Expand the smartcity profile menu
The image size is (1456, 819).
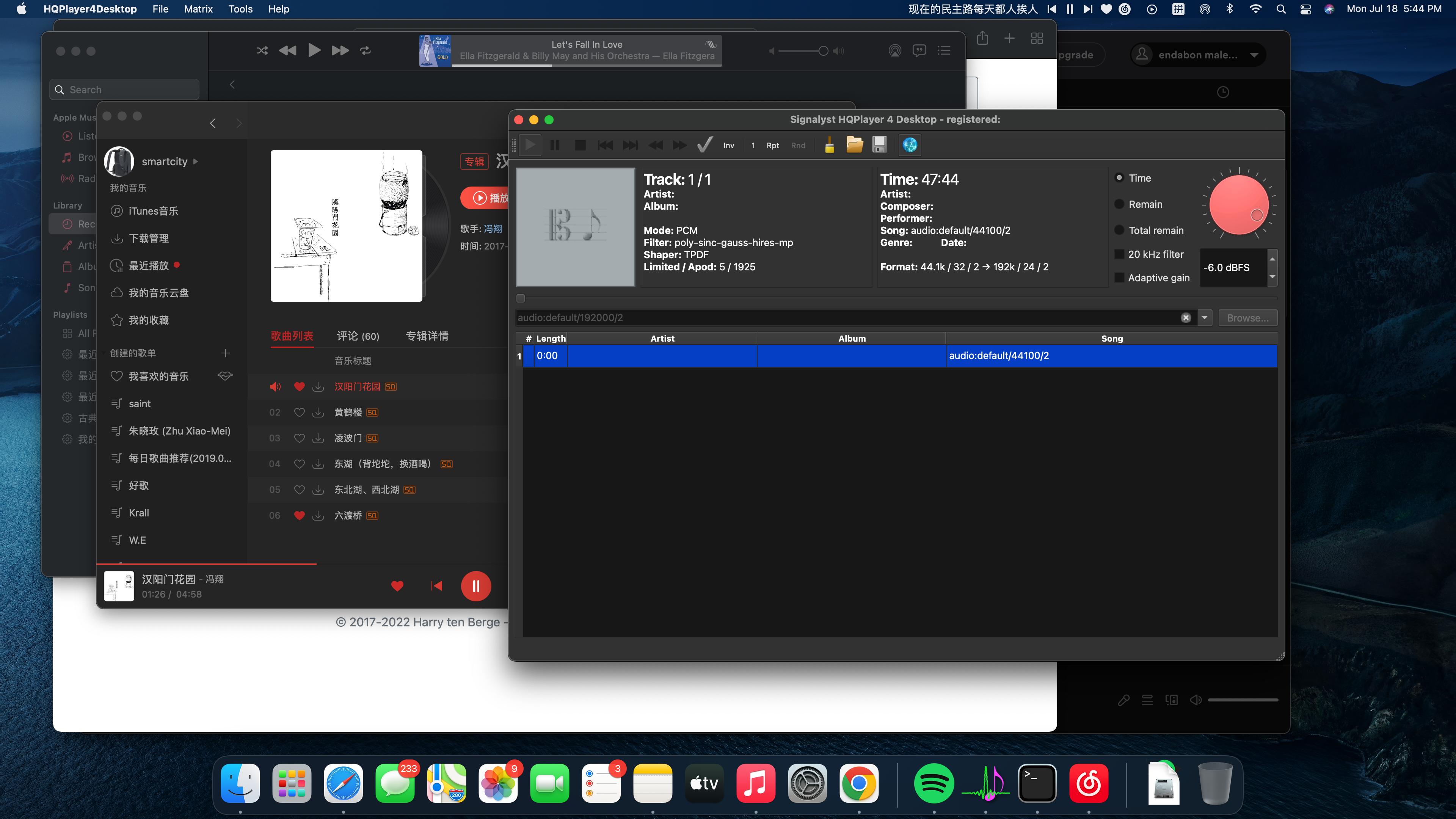point(196,161)
